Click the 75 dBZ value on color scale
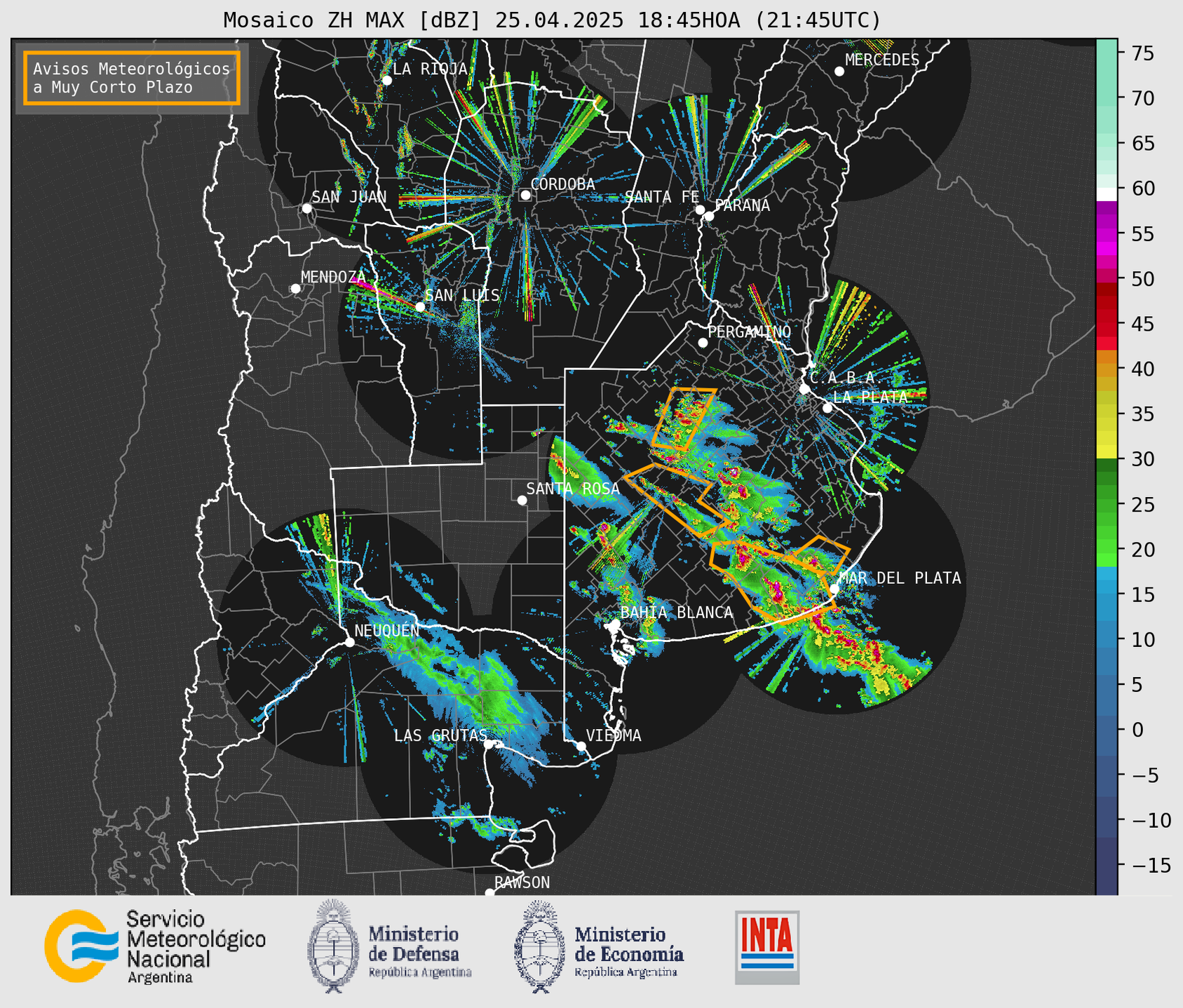 click(x=1142, y=53)
